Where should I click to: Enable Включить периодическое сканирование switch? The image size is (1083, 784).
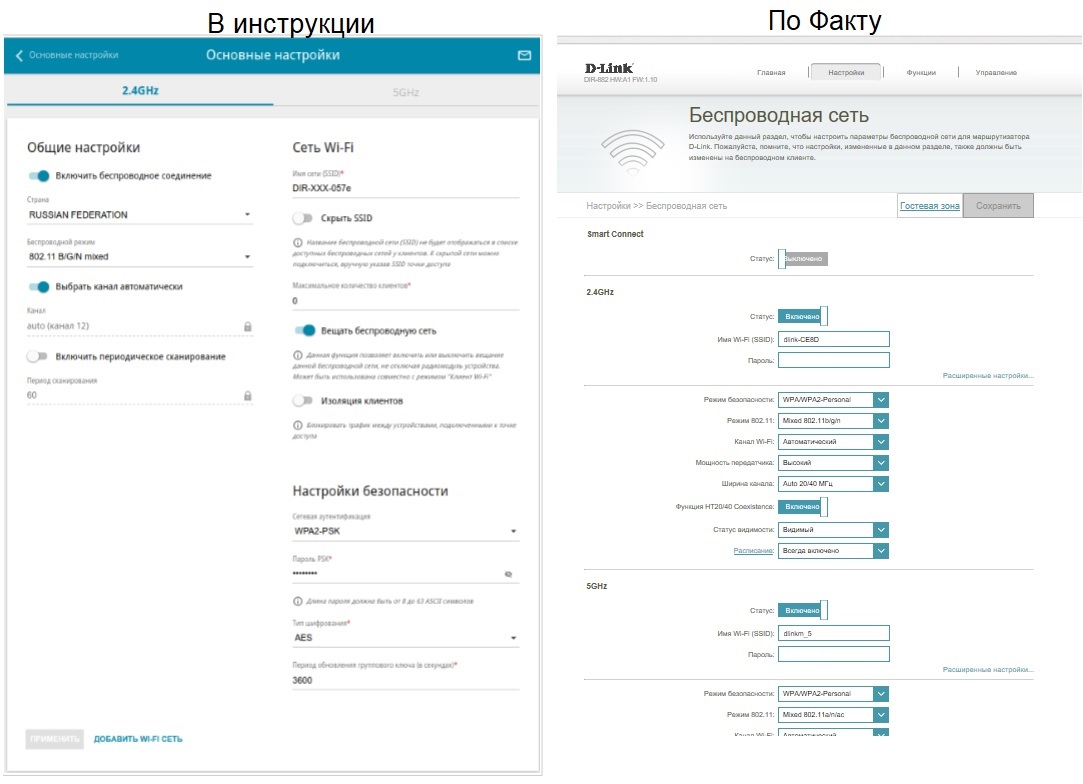coord(37,356)
